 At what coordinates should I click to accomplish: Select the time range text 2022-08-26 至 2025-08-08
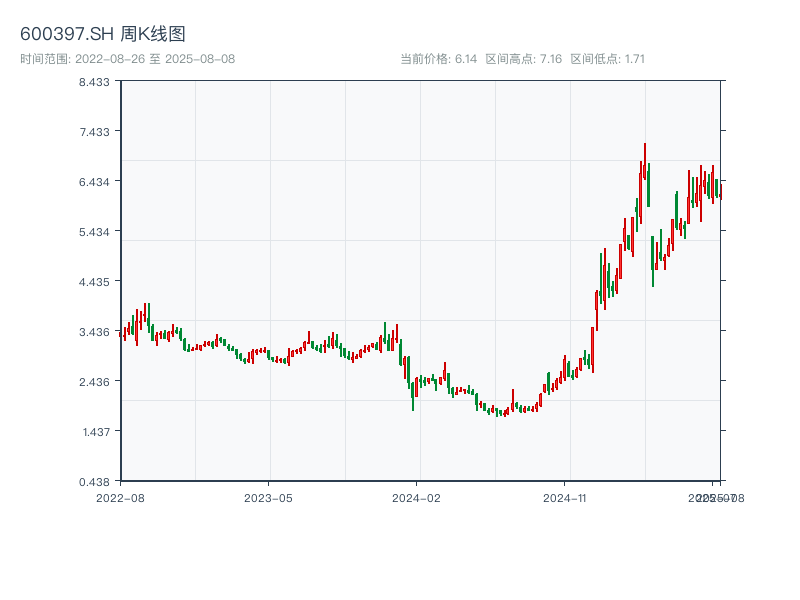tap(155, 59)
